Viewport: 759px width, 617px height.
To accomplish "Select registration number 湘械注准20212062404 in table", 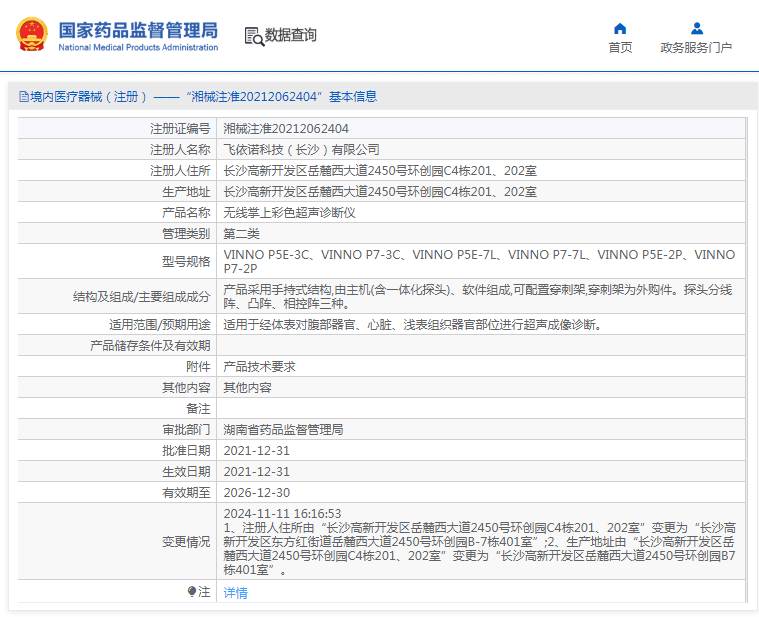I will (286, 129).
